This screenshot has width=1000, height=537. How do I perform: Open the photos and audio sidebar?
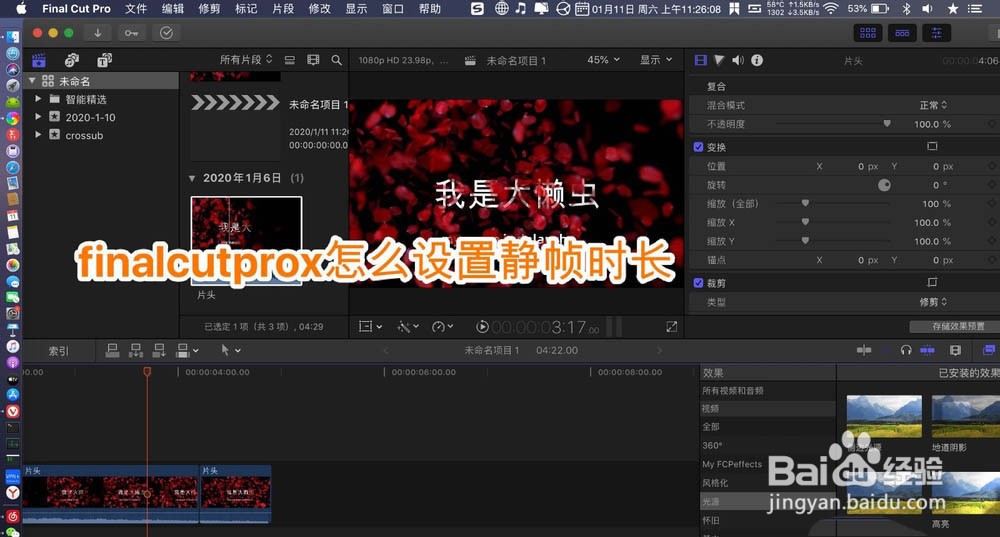pos(71,60)
